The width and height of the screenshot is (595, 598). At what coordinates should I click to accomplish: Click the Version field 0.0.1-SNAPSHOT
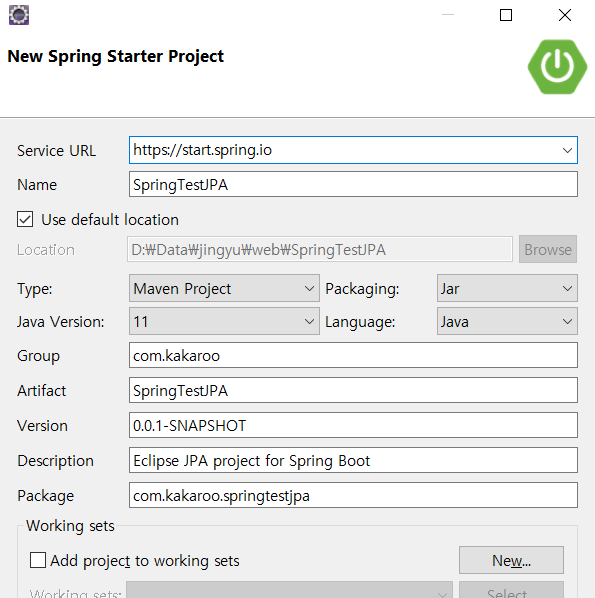point(353,425)
